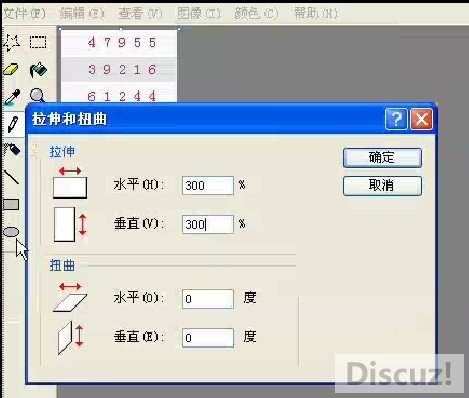469x398 pixels.
Task: Select the rectangular selection tool
Action: tap(38, 42)
